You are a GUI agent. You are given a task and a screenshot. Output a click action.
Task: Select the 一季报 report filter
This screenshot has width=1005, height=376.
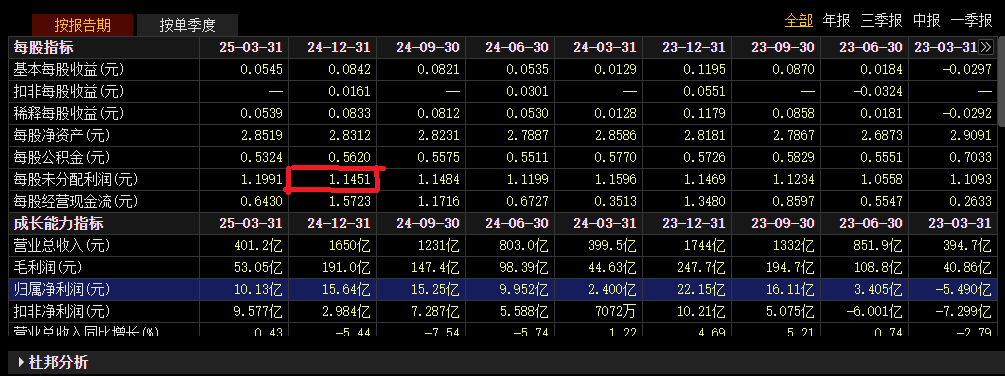pyautogui.click(x=972, y=20)
